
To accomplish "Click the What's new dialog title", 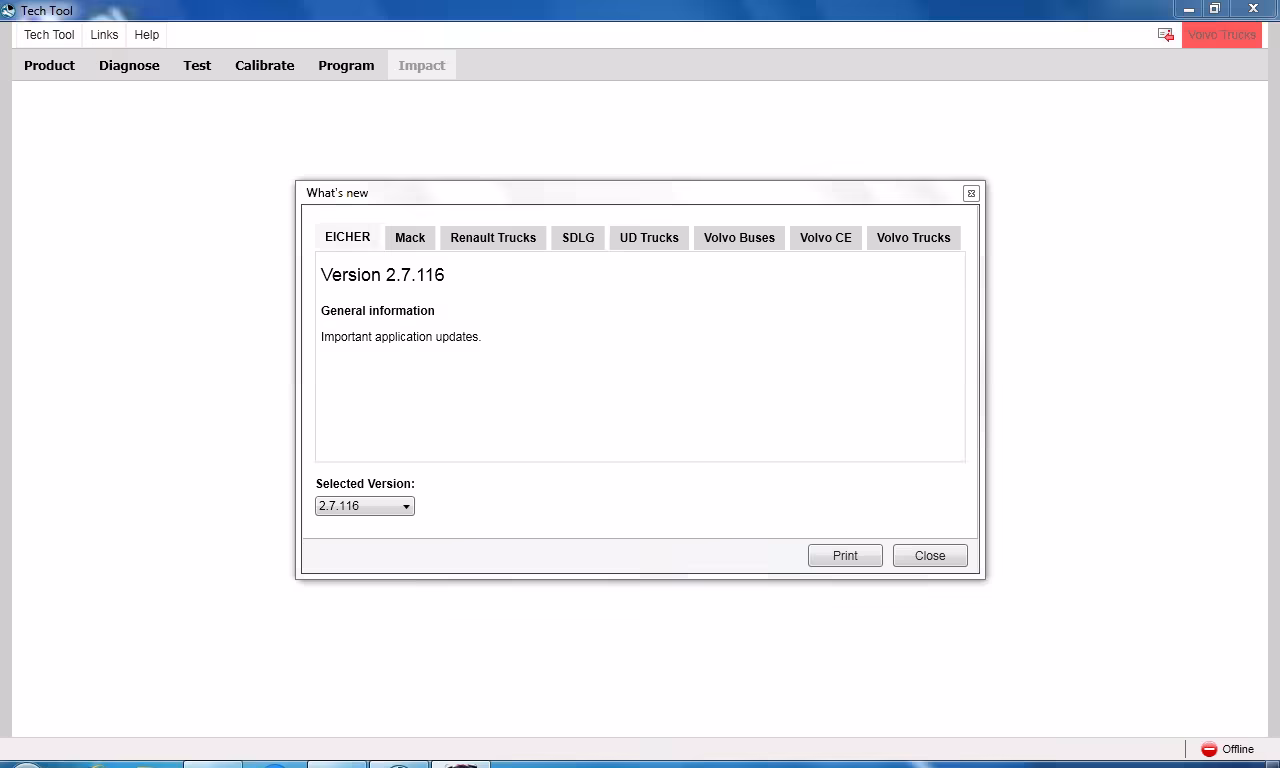I will tap(337, 193).
